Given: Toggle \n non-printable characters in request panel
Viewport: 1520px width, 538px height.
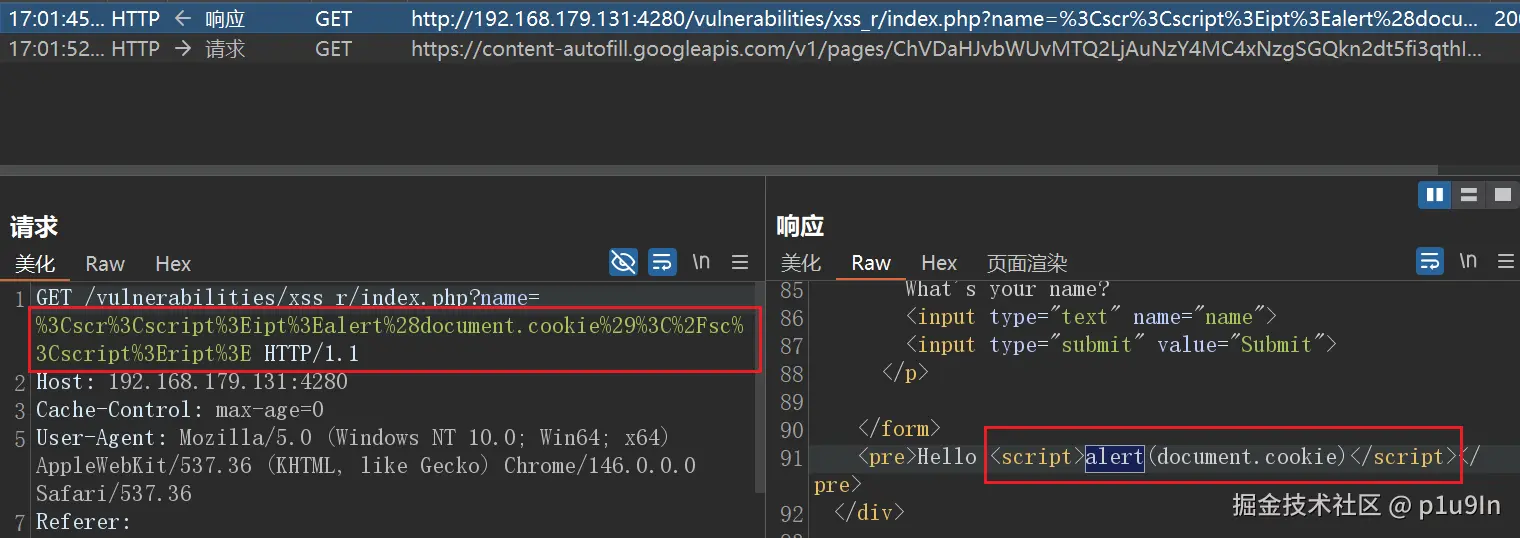Looking at the screenshot, I should (x=701, y=262).
